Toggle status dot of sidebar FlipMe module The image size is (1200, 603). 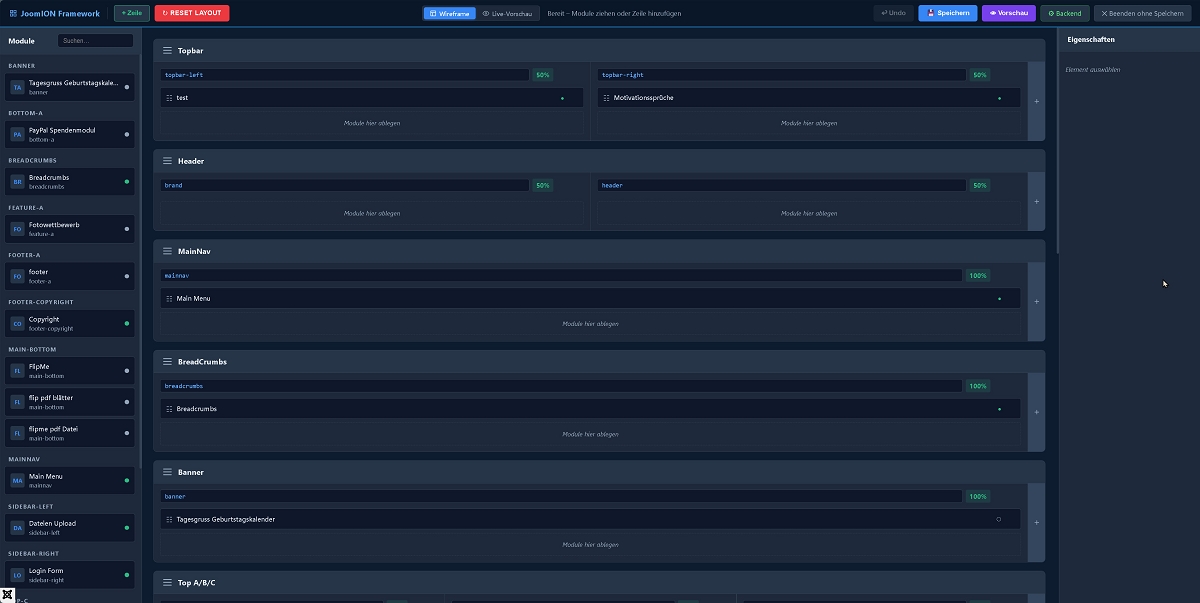(x=126, y=371)
